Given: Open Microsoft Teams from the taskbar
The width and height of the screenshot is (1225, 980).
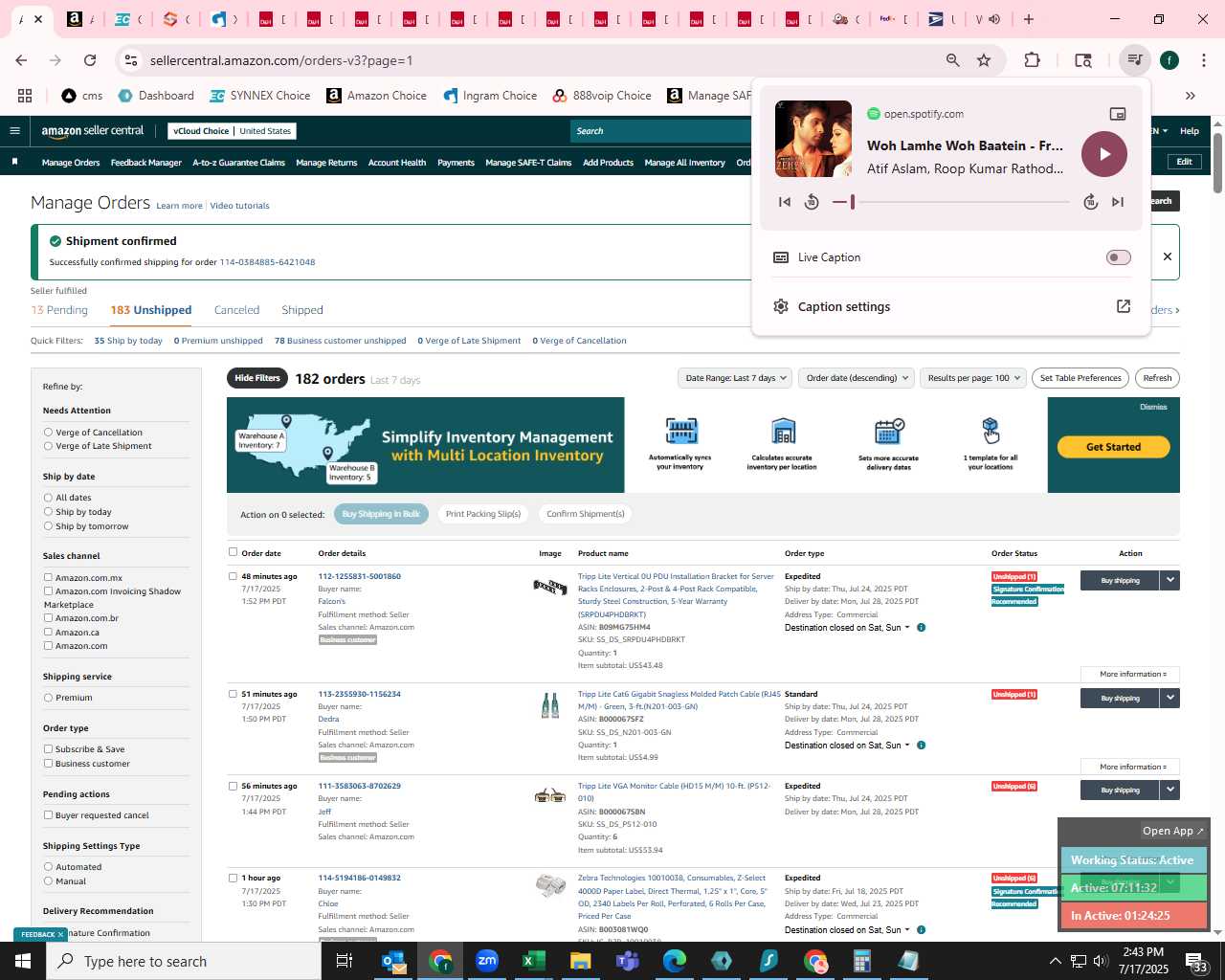Looking at the screenshot, I should pyautogui.click(x=628, y=961).
